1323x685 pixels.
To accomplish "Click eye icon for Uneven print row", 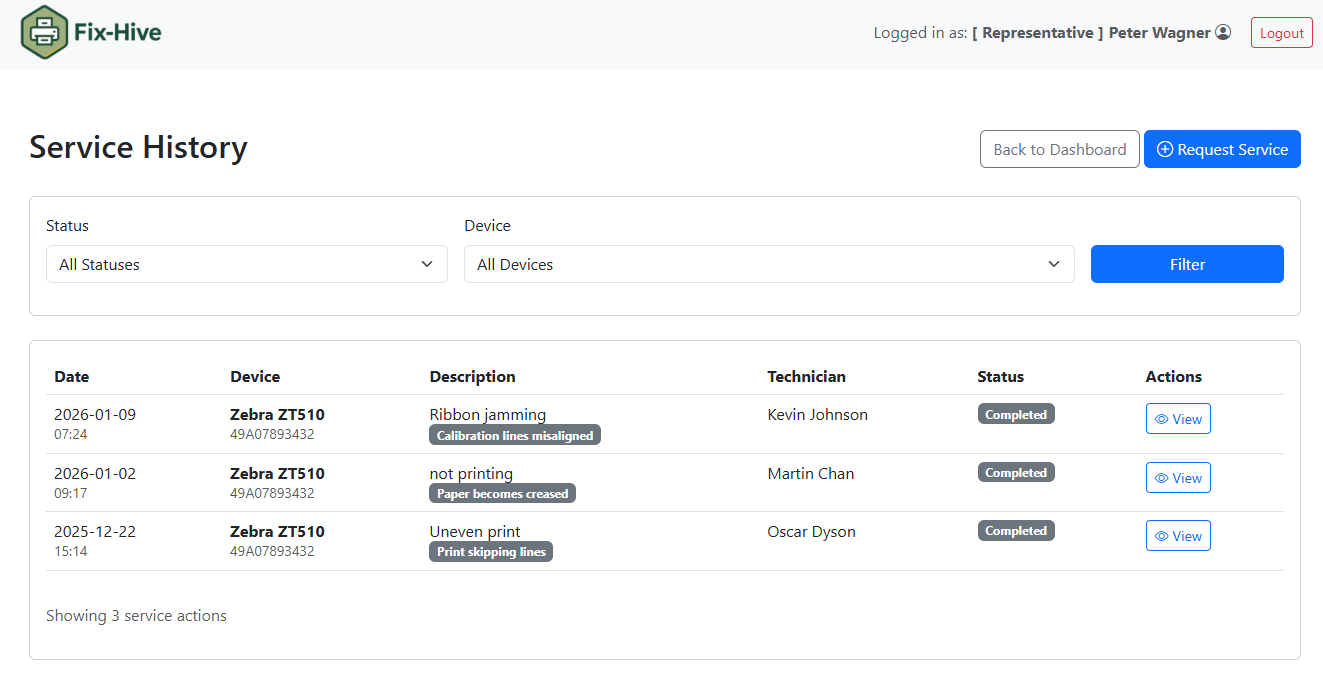I will (x=1161, y=536).
